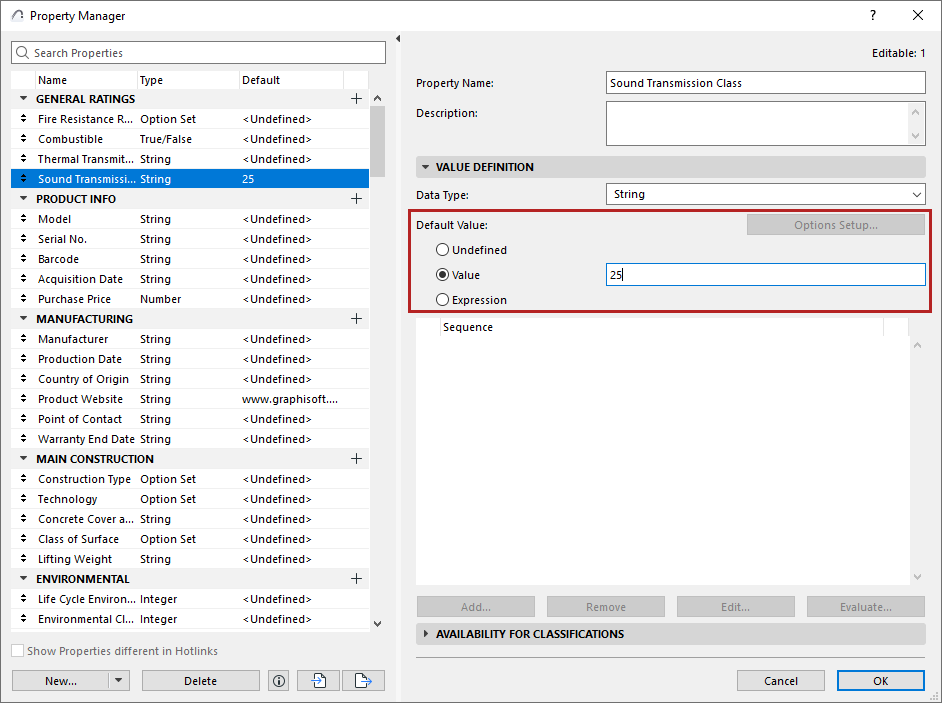Viewport: 942px width, 703px height.
Task: Click reorder handle for Environmental Class row
Action: pos(23,619)
